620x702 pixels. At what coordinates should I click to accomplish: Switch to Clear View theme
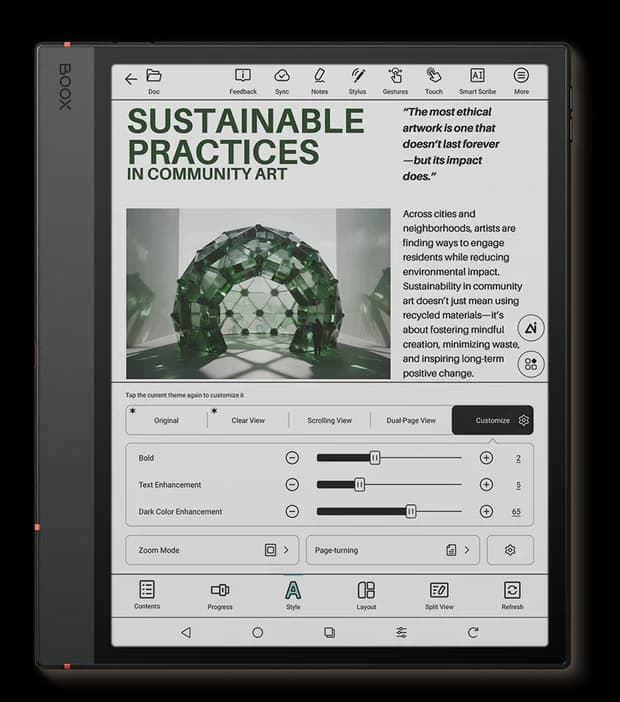pos(248,420)
